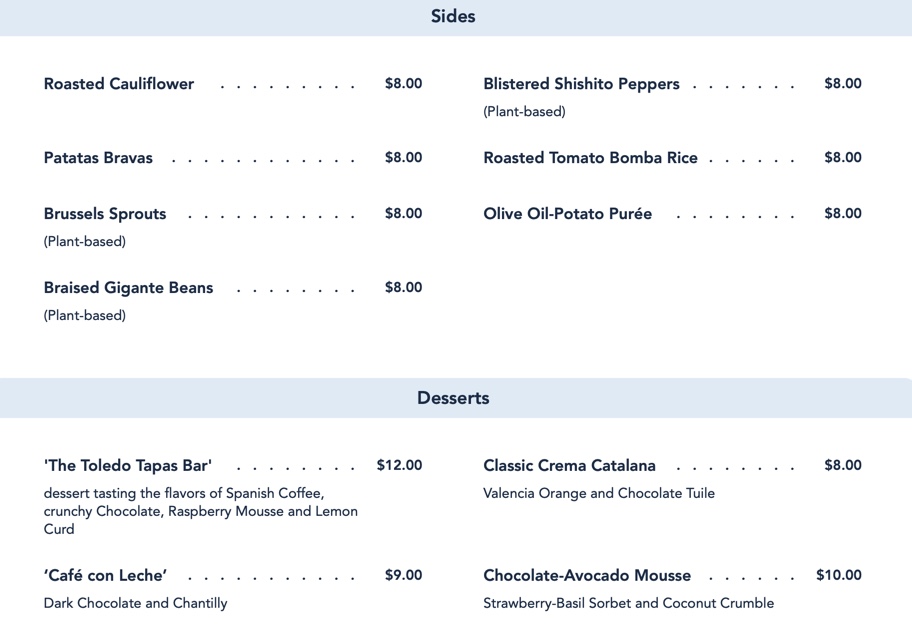912x639 pixels.
Task: Select Roasted Tomato Bomba Rice
Action: click(x=590, y=158)
